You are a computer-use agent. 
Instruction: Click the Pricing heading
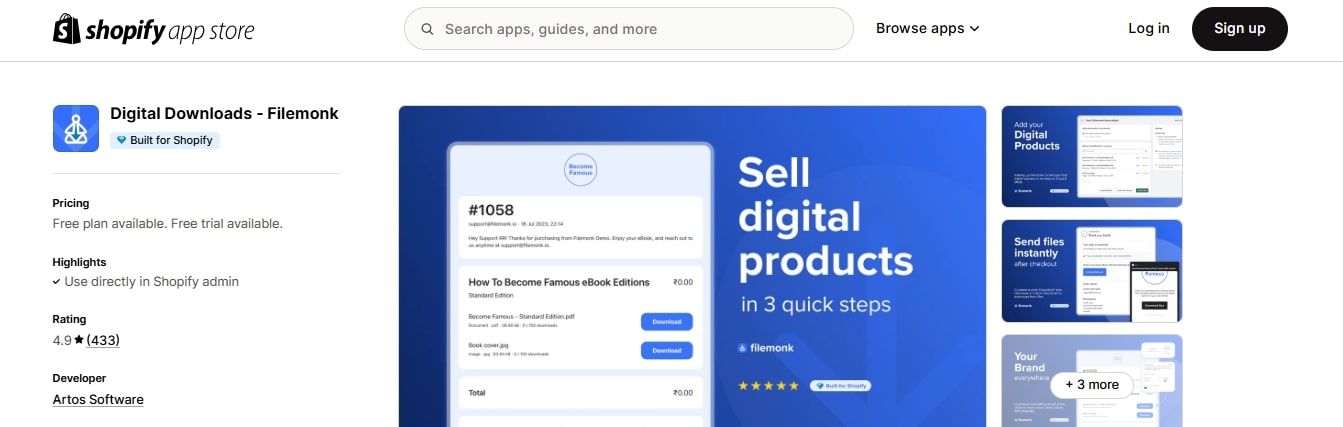71,203
